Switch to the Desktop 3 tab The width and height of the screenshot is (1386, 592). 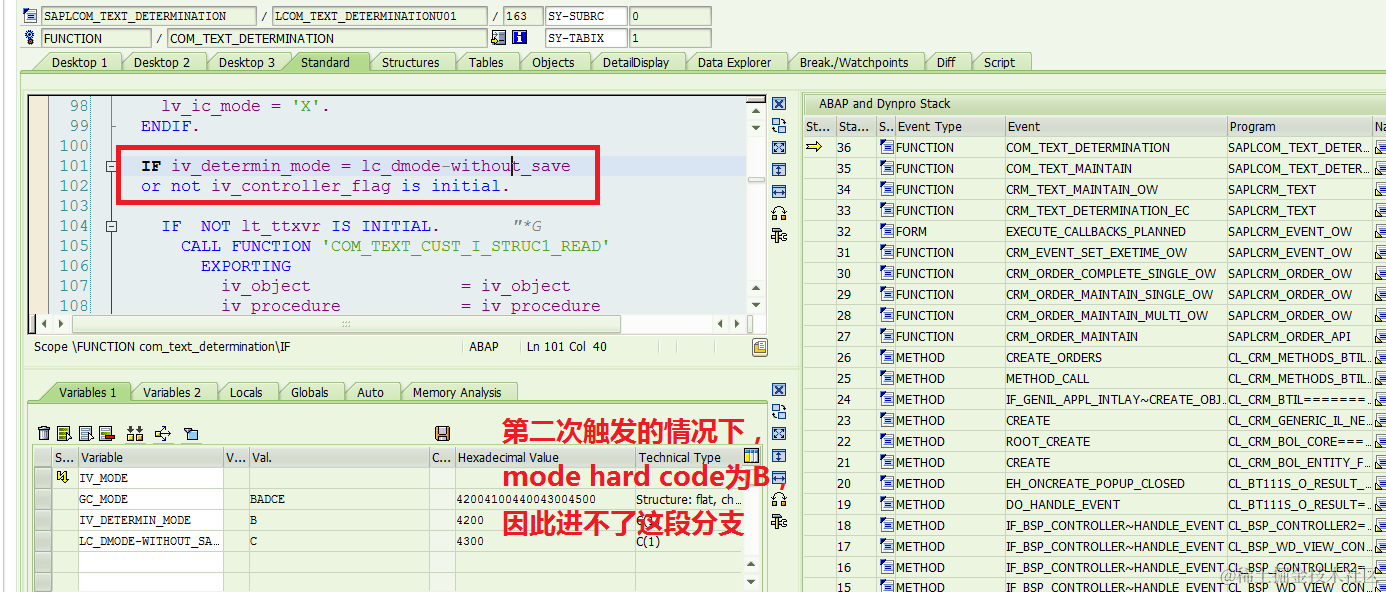247,62
